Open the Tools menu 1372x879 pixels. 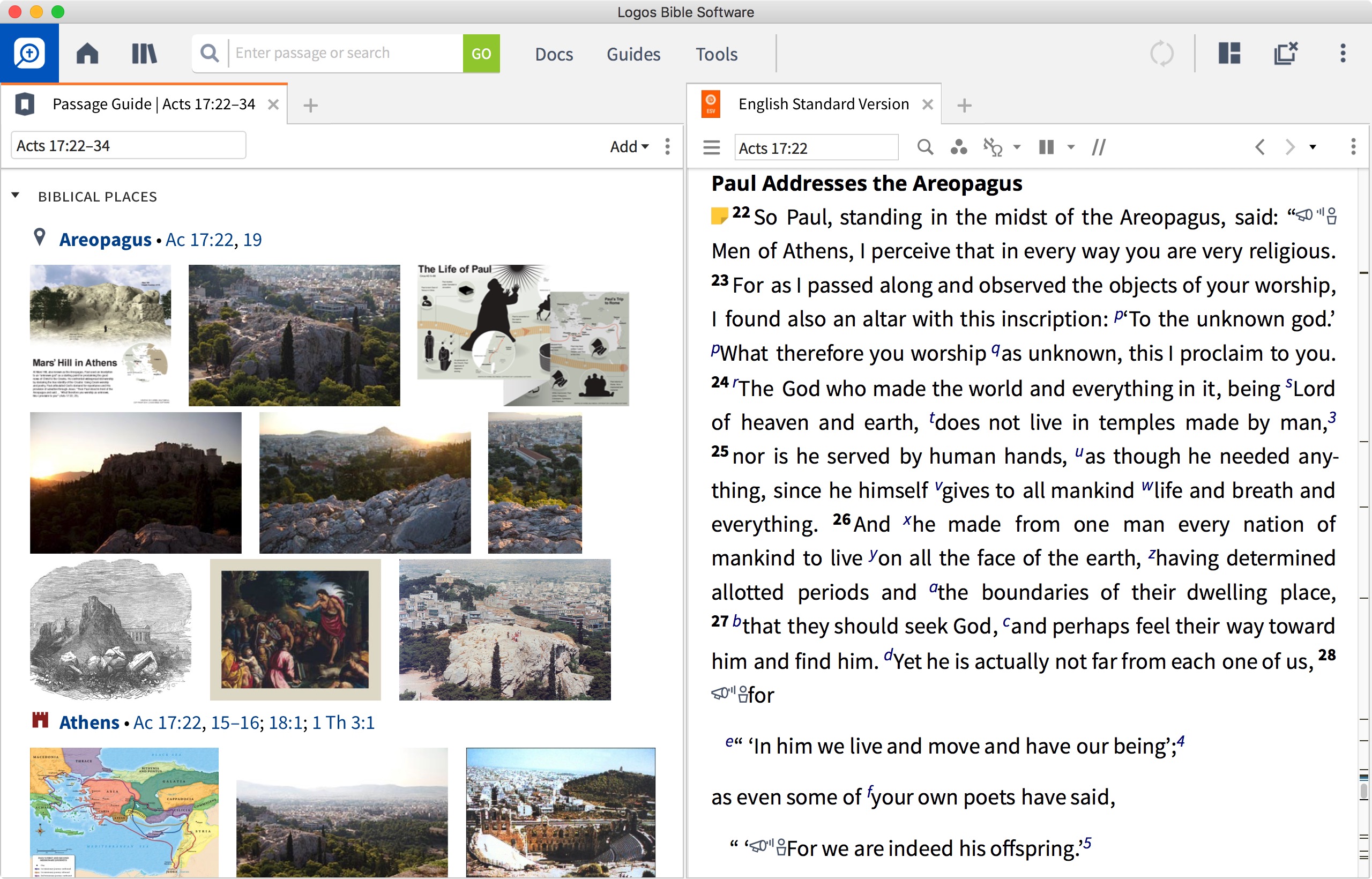716,54
